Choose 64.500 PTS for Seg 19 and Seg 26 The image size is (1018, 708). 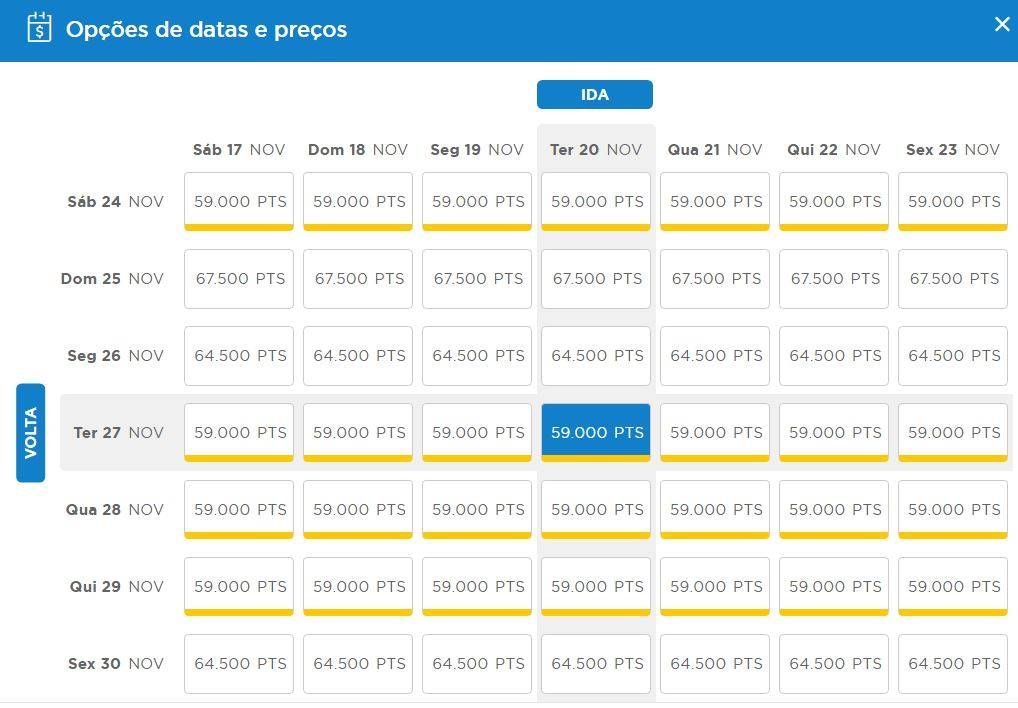[x=477, y=356]
